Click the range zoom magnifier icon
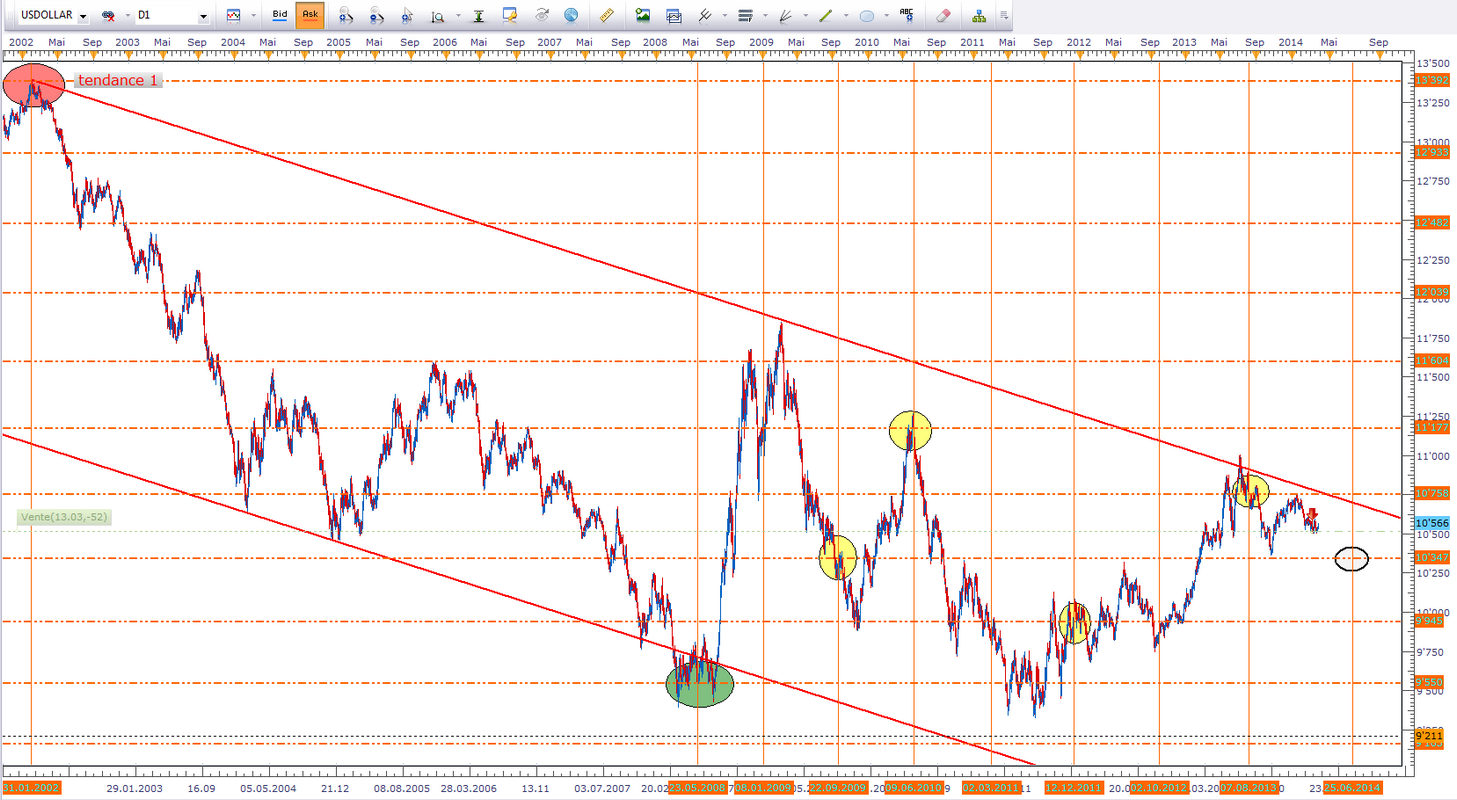1457x800 pixels. pos(438,16)
